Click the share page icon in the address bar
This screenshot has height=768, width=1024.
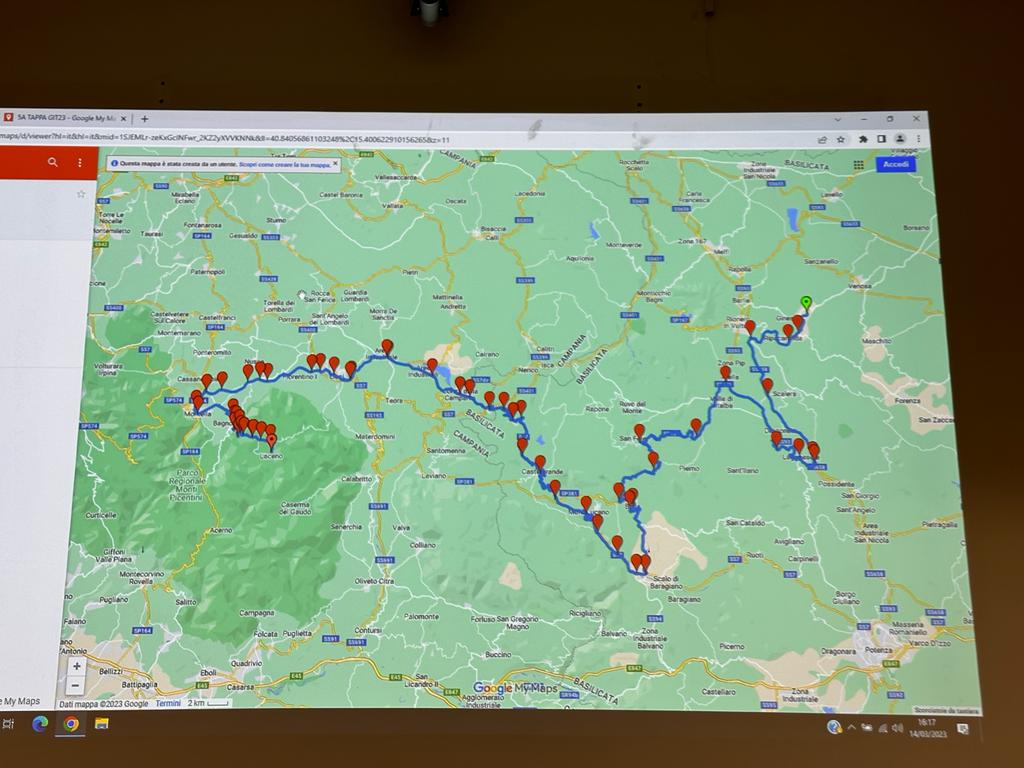tap(822, 139)
